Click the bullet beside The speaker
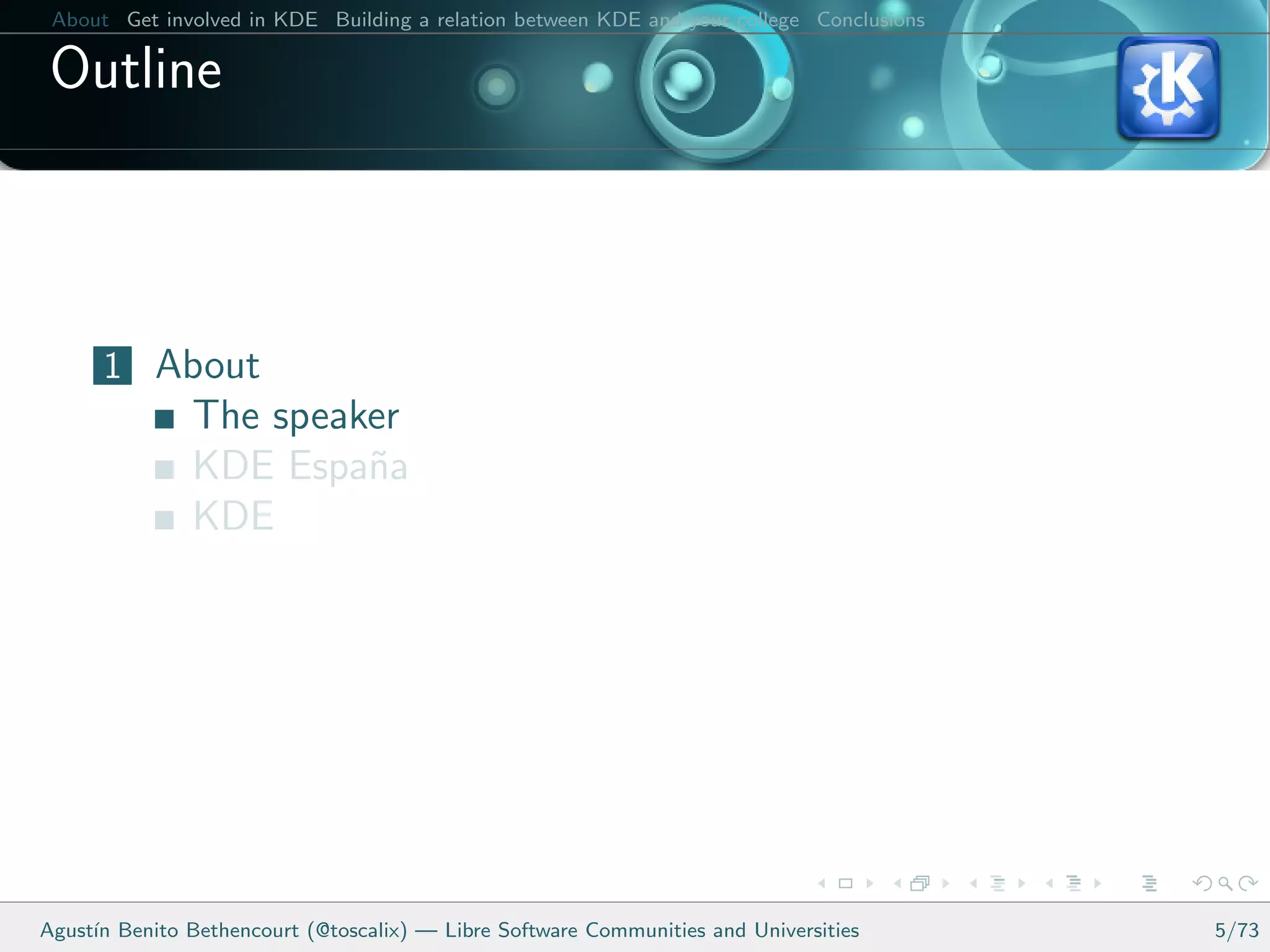The width and height of the screenshot is (1270, 952). pyautogui.click(x=164, y=419)
